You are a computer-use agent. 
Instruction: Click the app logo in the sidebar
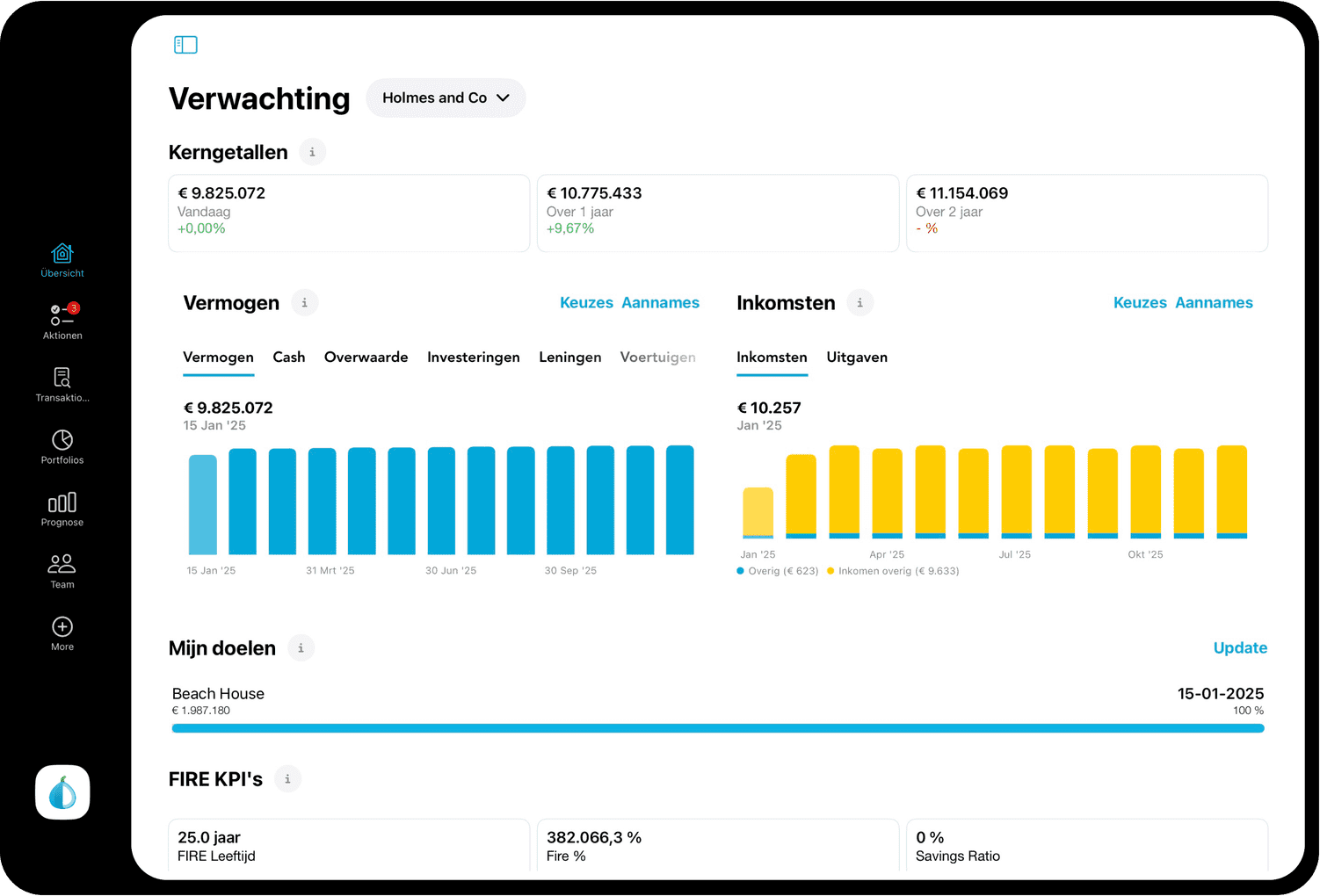(62, 792)
